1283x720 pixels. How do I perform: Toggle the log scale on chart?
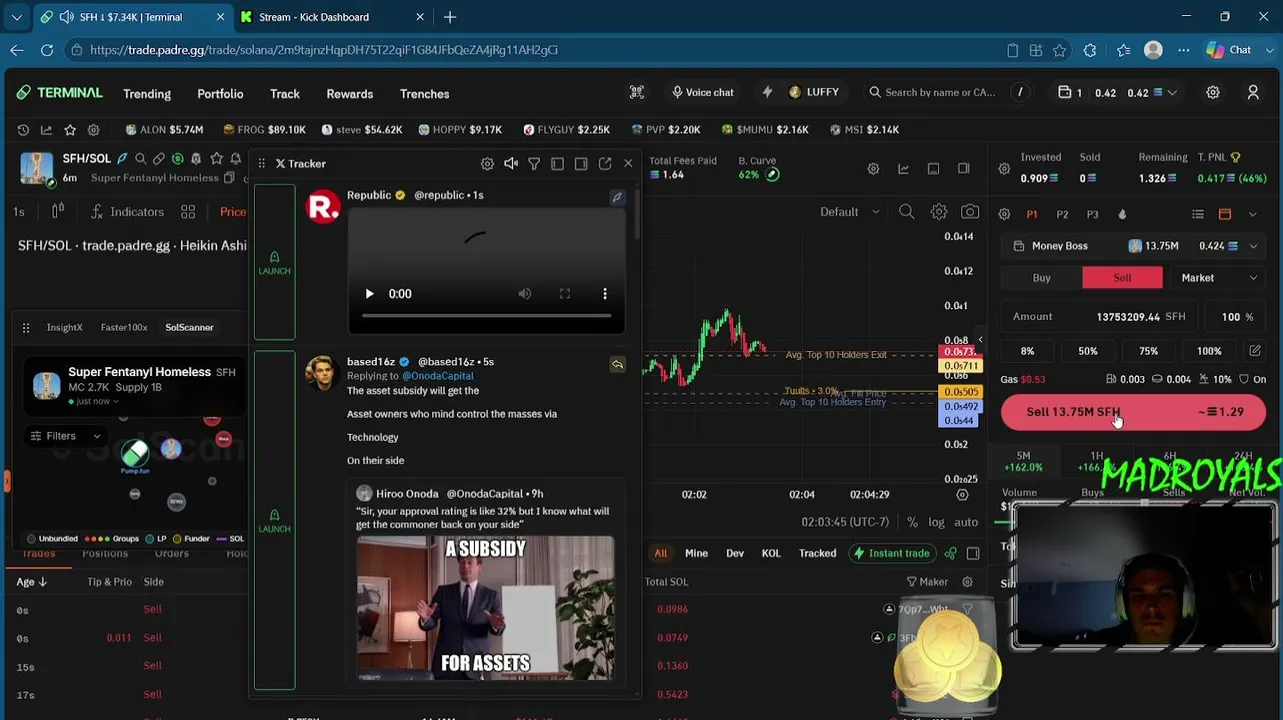click(x=936, y=522)
